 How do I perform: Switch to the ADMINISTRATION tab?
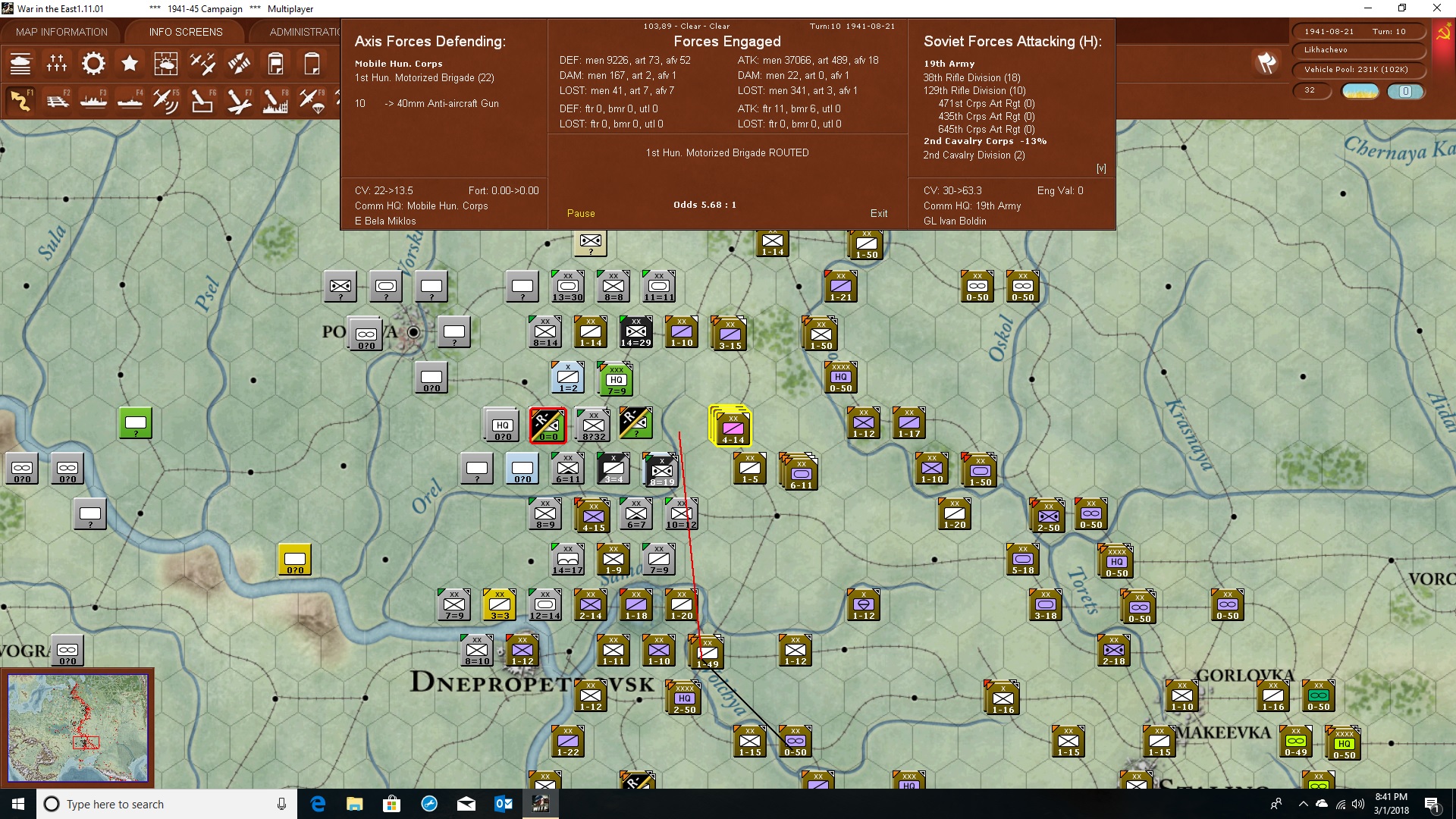[x=303, y=32]
